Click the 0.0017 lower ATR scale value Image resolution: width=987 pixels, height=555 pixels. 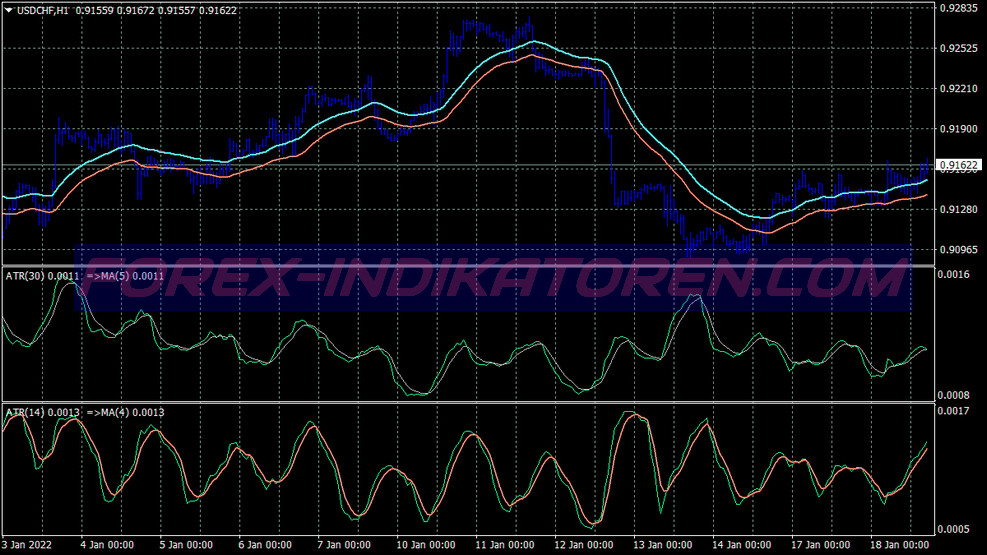pyautogui.click(x=953, y=411)
